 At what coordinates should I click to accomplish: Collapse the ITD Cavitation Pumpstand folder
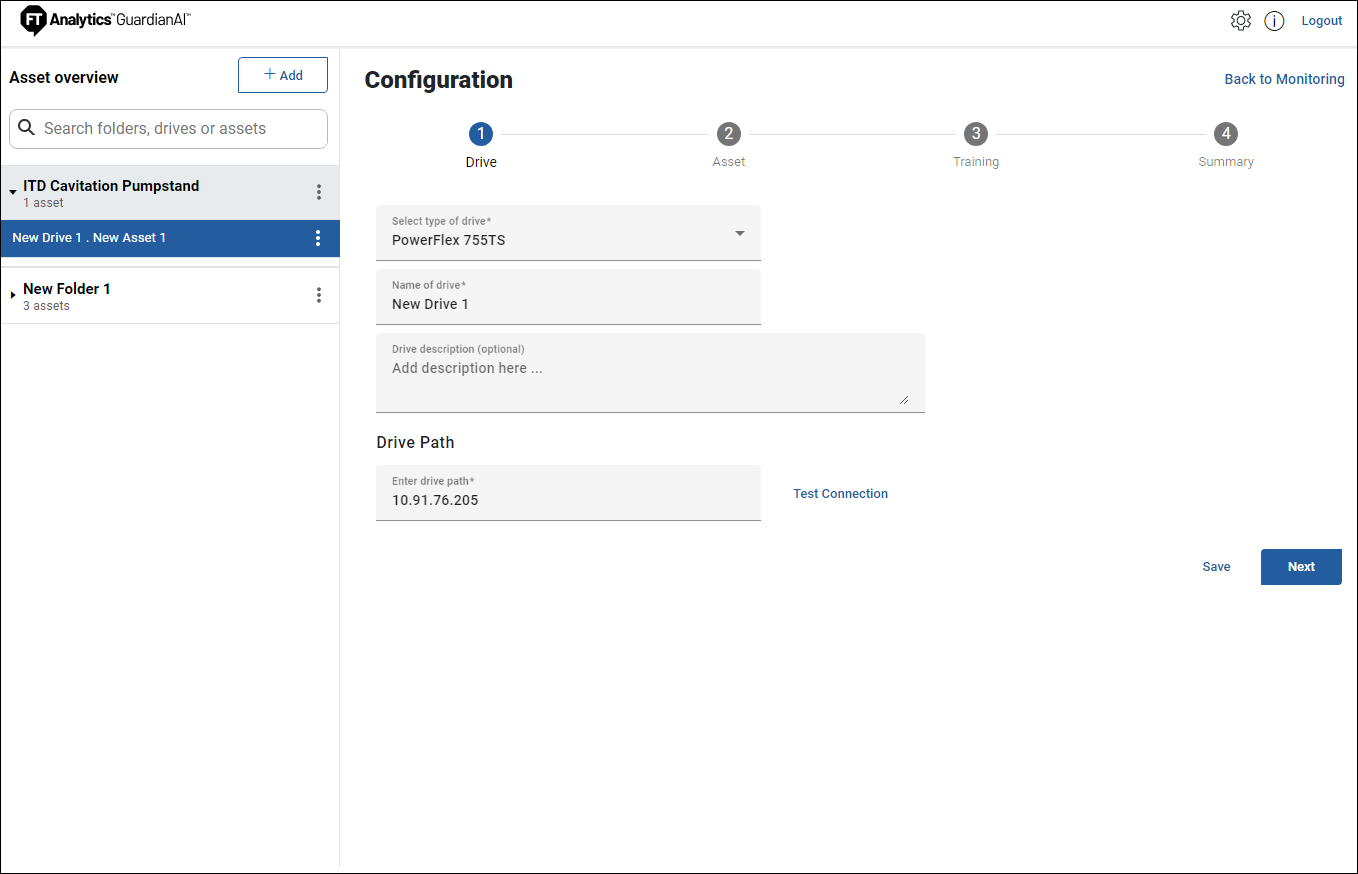point(13,192)
